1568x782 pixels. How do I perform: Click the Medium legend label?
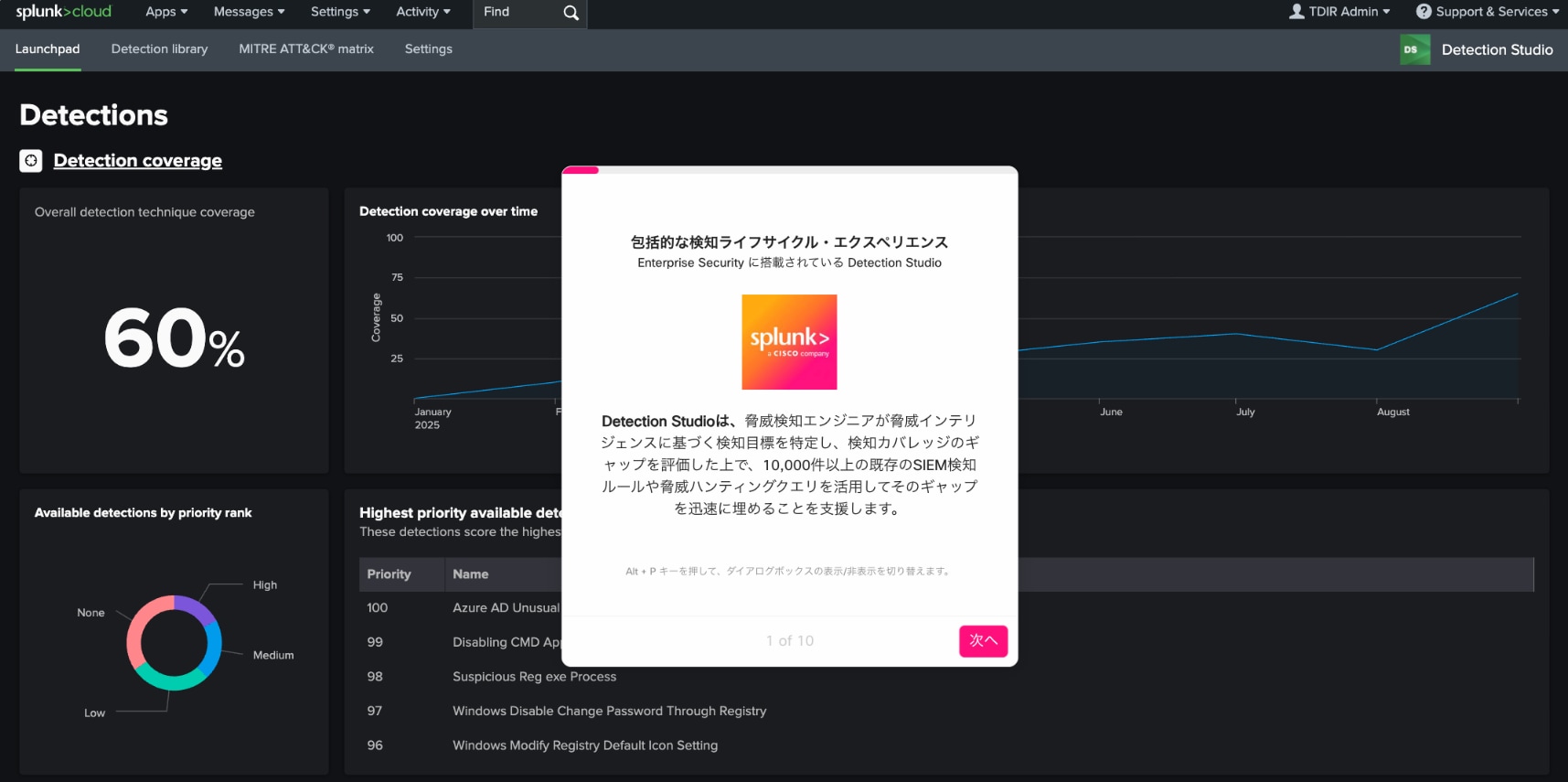273,656
